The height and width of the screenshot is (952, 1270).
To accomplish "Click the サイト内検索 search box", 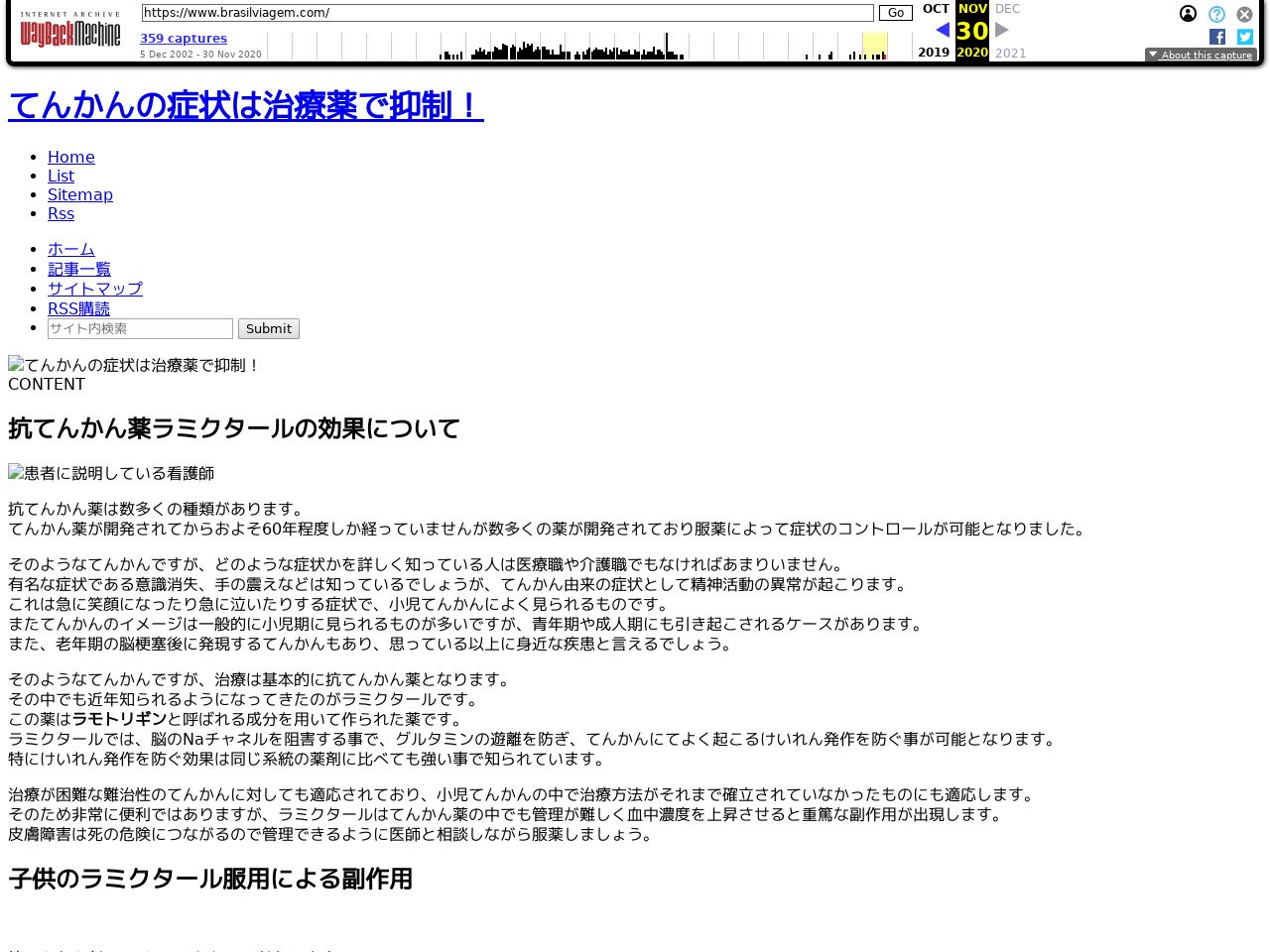I will [x=140, y=328].
